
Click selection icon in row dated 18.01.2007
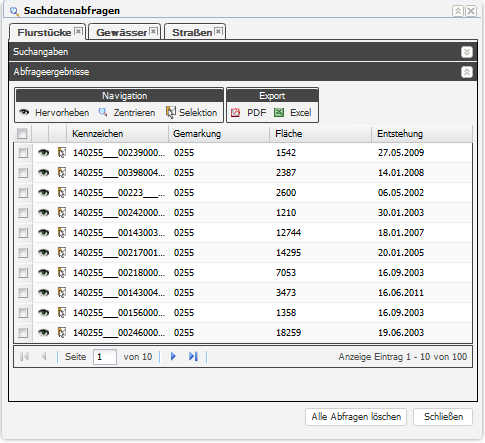(x=62, y=233)
